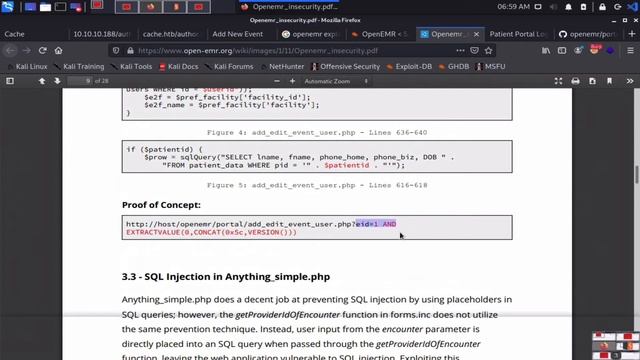Copy the current view bookmark link

coord(609,81)
